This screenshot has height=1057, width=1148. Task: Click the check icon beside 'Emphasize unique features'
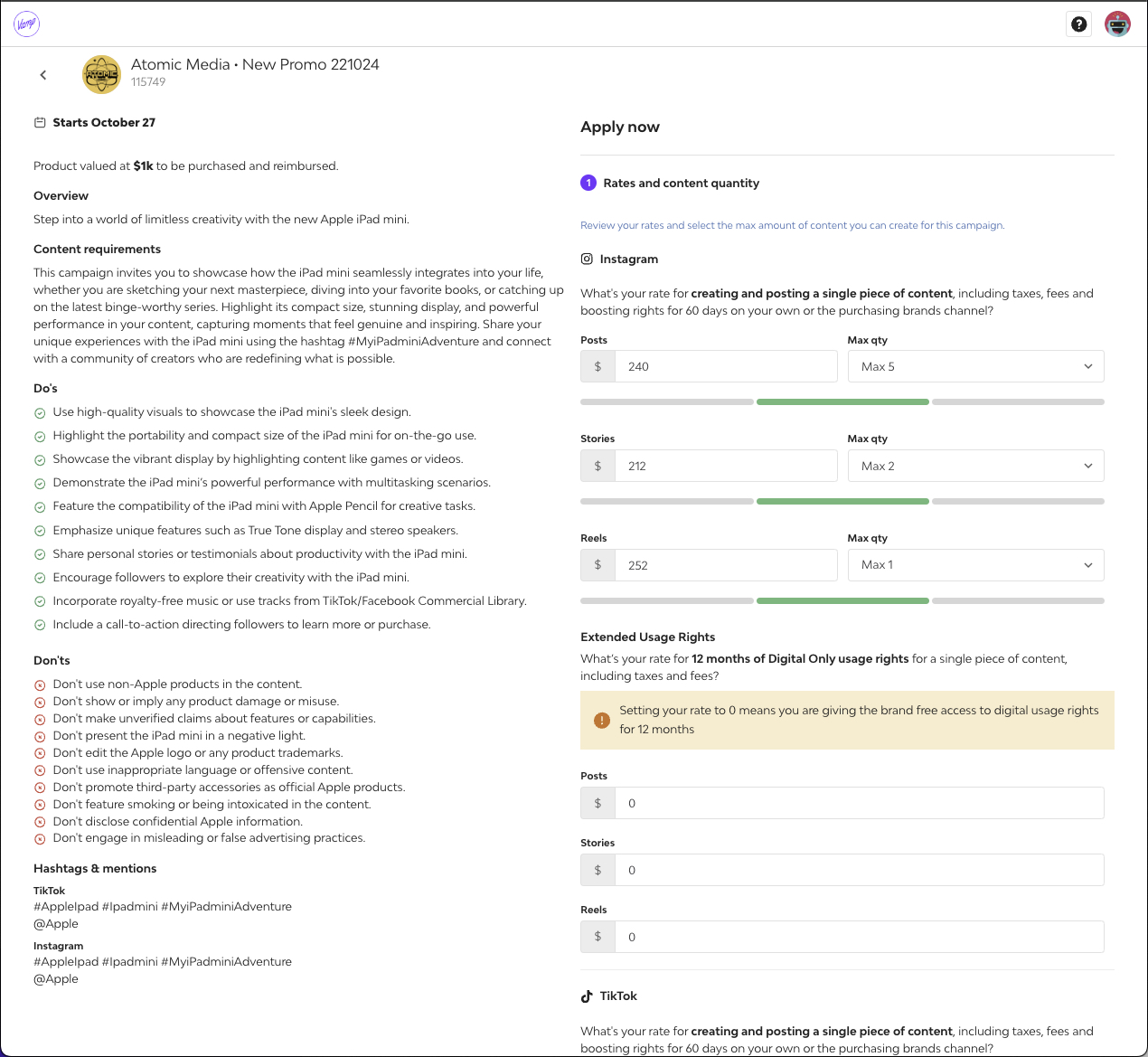point(40,532)
